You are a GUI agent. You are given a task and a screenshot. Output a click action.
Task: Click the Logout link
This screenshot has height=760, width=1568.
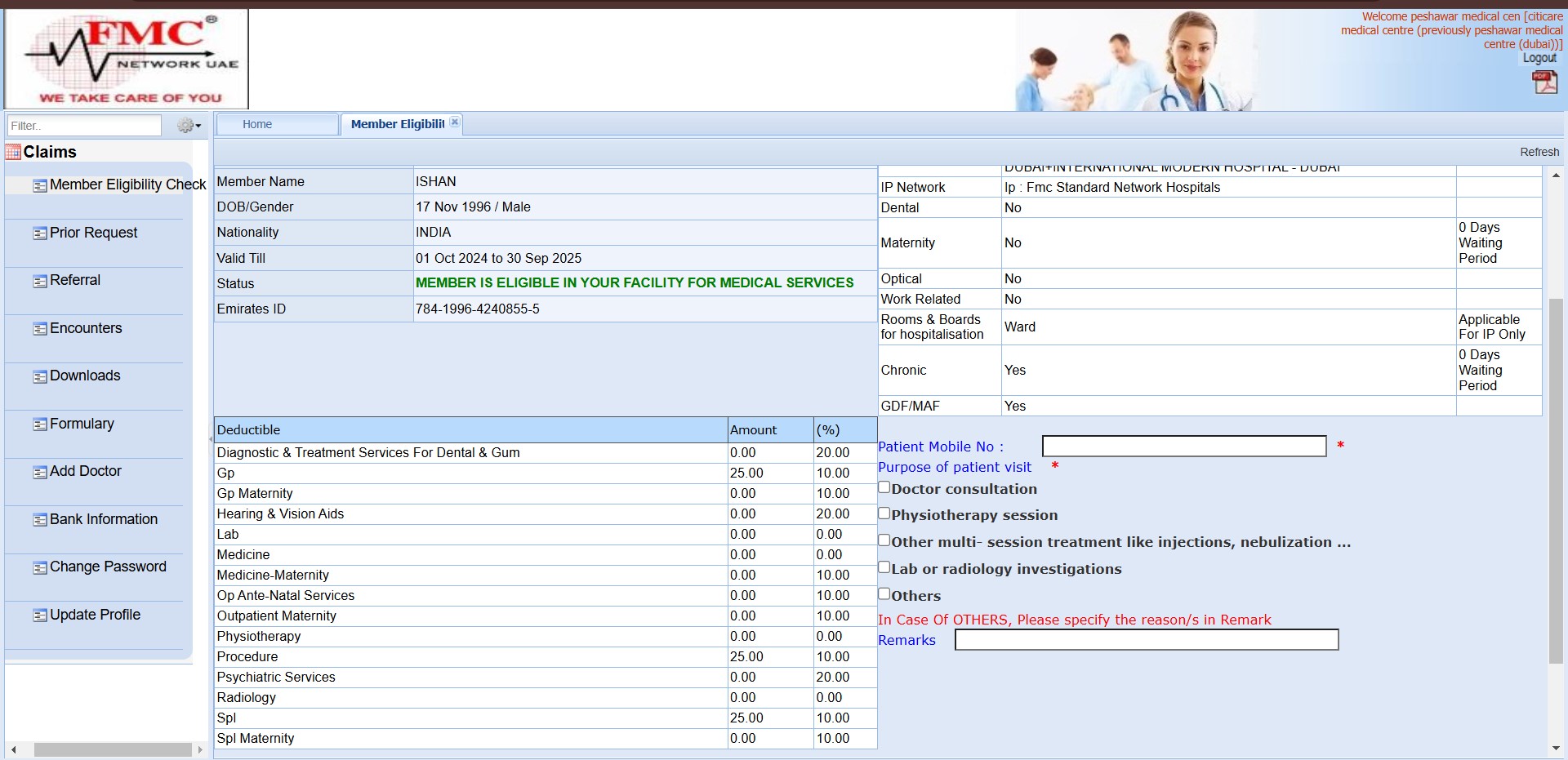coord(1539,58)
